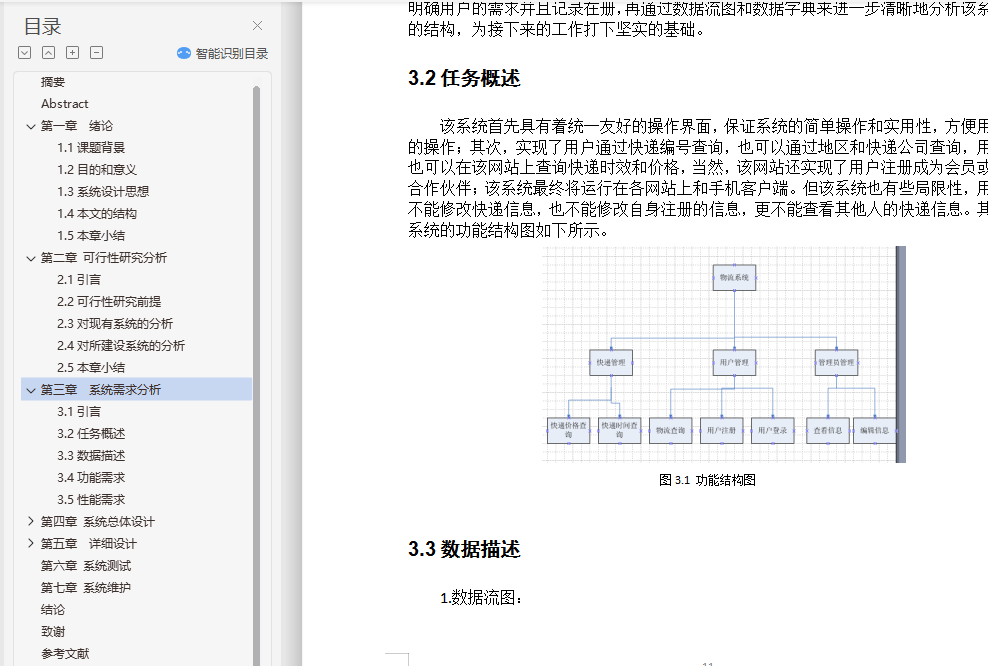The width and height of the screenshot is (988, 666).
Task: Click the minus (remove level) icon in 目录 toolbar
Action: point(96,53)
